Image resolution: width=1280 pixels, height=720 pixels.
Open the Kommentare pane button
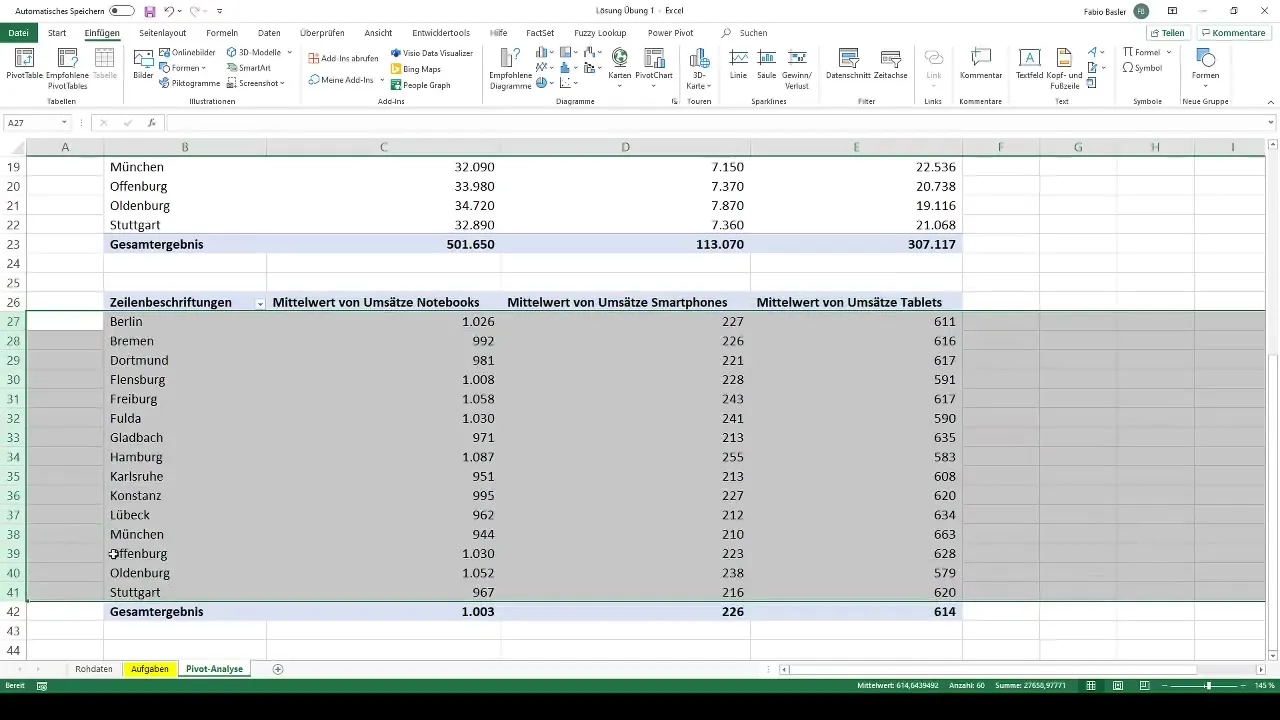point(1235,33)
